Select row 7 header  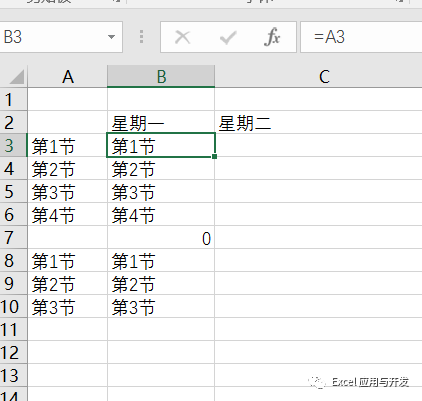point(13,238)
